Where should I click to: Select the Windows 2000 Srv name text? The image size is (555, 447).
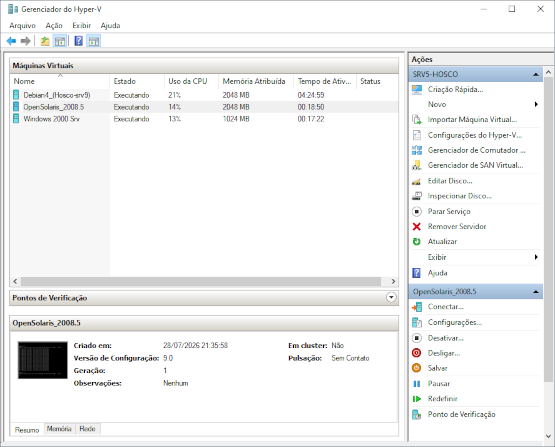52,119
